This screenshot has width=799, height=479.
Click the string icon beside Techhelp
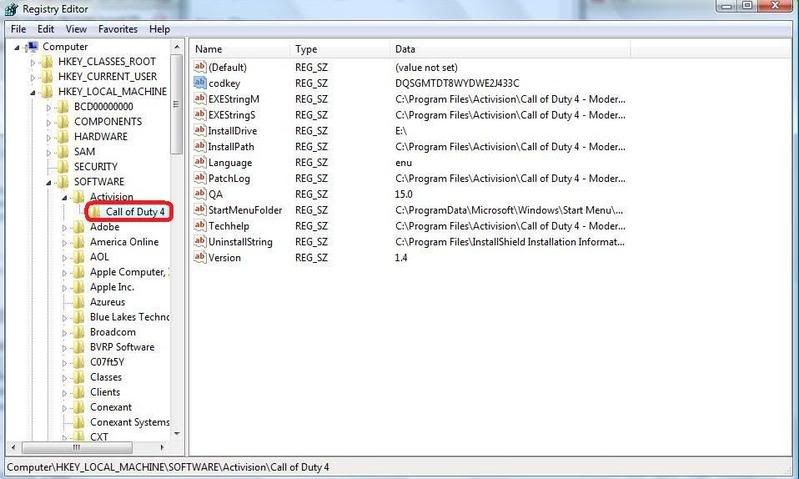click(x=200, y=225)
